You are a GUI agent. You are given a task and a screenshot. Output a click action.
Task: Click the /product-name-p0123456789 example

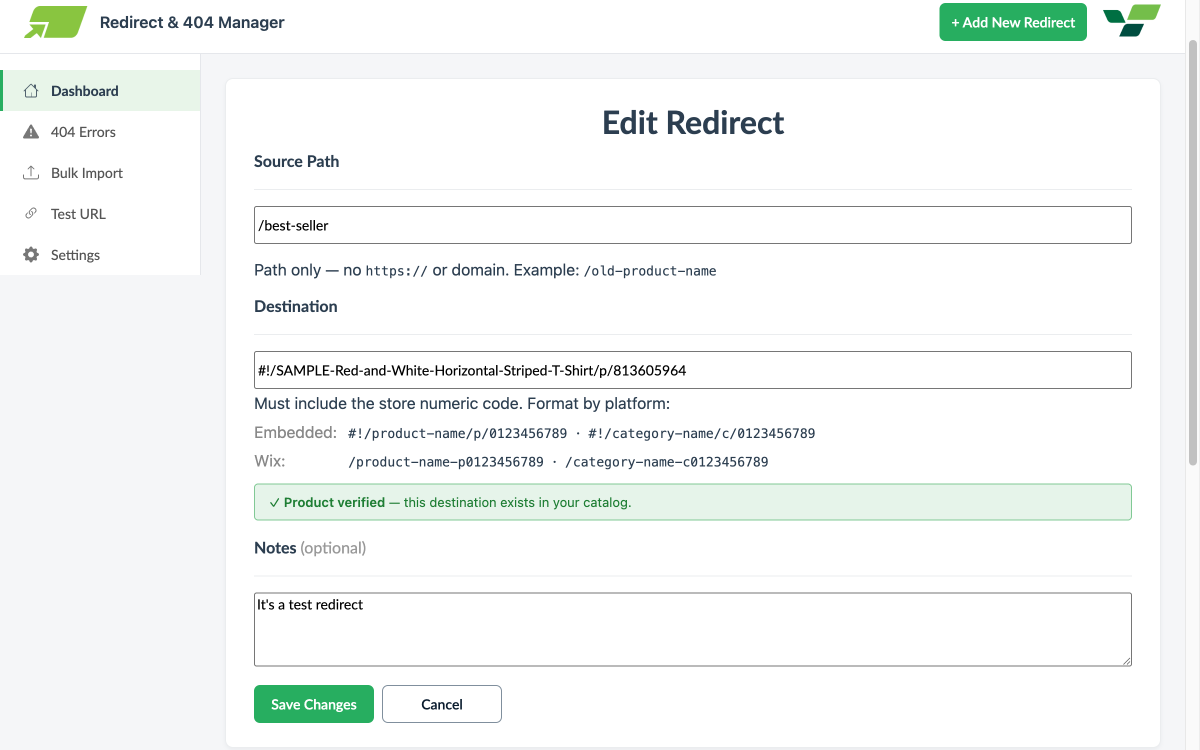point(446,462)
